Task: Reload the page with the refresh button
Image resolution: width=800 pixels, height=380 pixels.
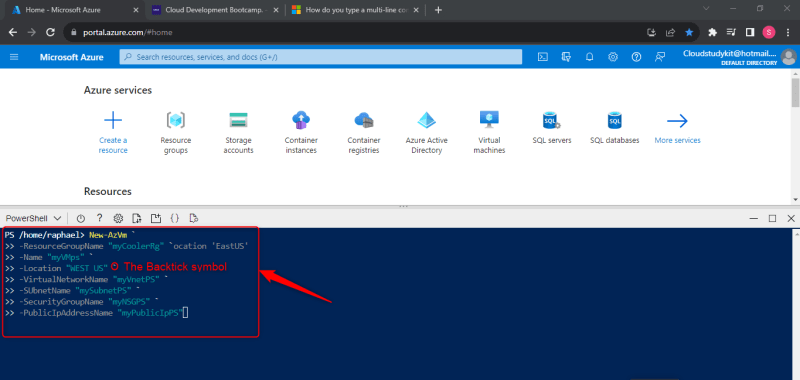Action: coord(50,32)
